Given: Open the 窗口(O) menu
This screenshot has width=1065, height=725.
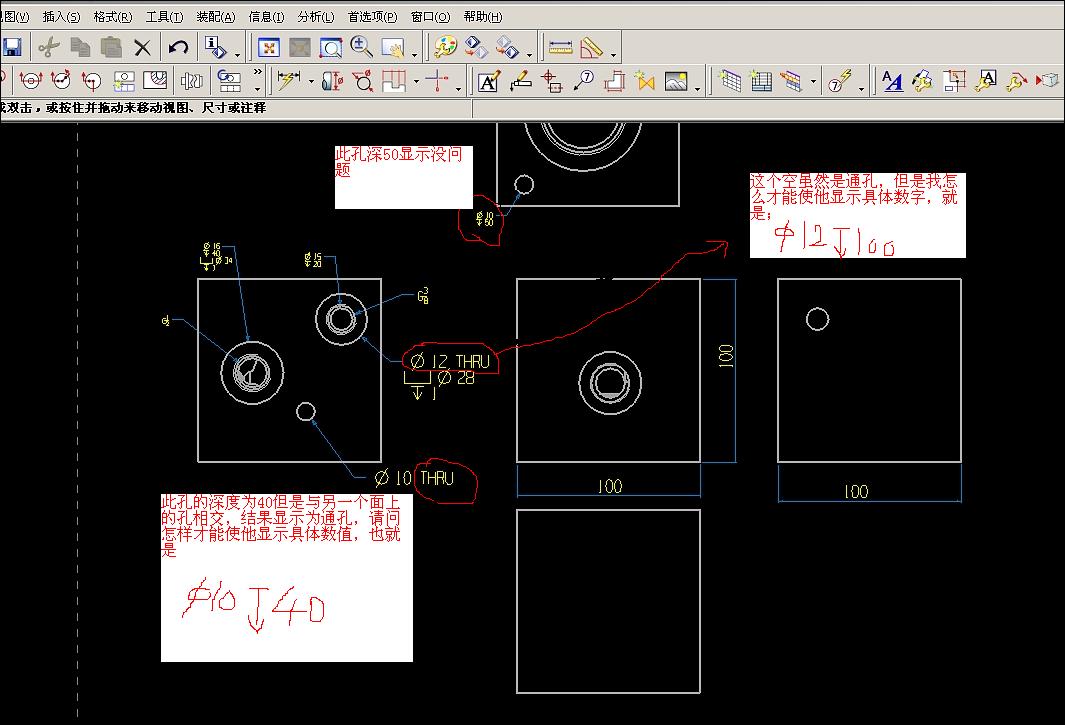Looking at the screenshot, I should (431, 16).
